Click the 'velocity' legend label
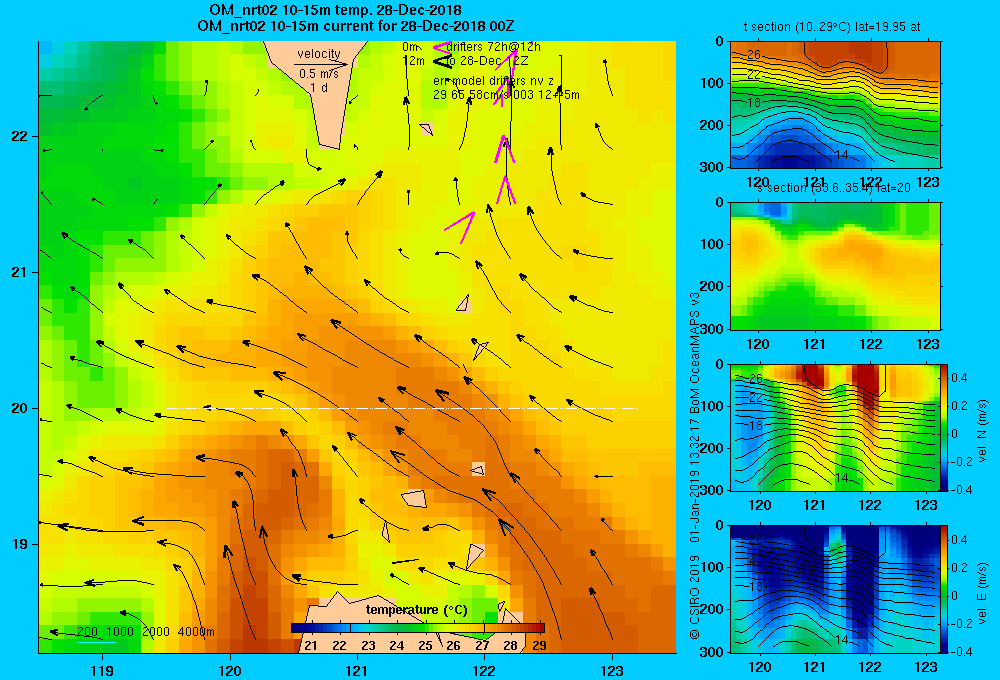1000x680 pixels. click(319, 54)
